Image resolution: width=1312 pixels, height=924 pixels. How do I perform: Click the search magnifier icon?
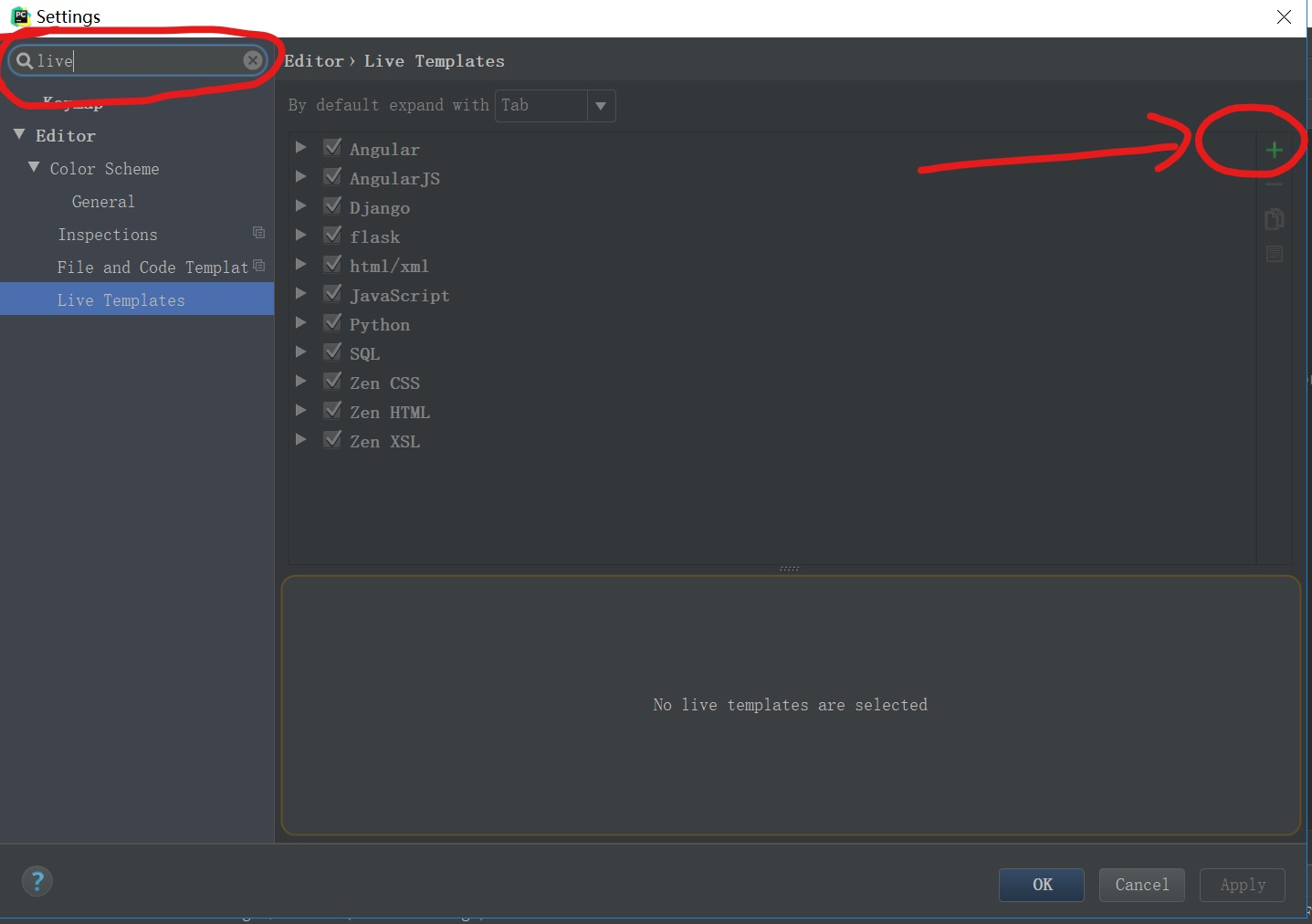pyautogui.click(x=25, y=61)
